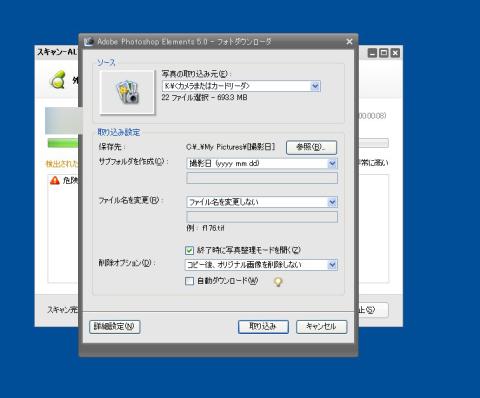
Task: Click the Photo Downloader title bar icon
Action: (89, 42)
